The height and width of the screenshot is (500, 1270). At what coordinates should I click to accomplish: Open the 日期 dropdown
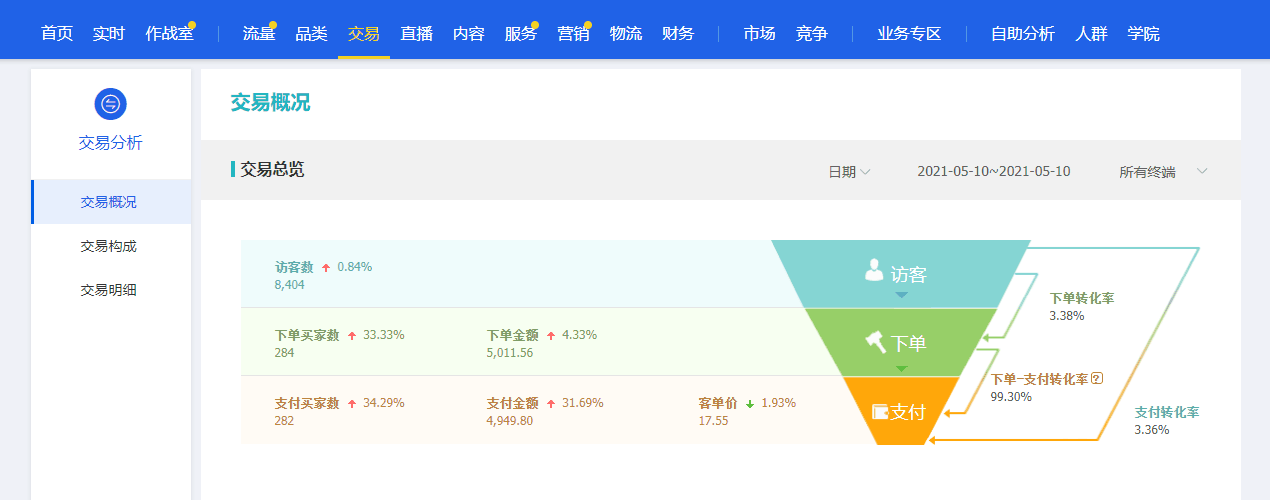[849, 172]
